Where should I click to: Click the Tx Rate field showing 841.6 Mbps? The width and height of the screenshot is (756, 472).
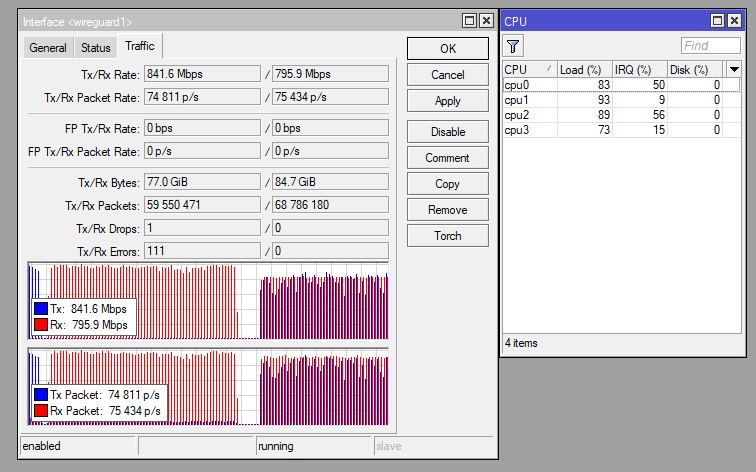point(202,74)
